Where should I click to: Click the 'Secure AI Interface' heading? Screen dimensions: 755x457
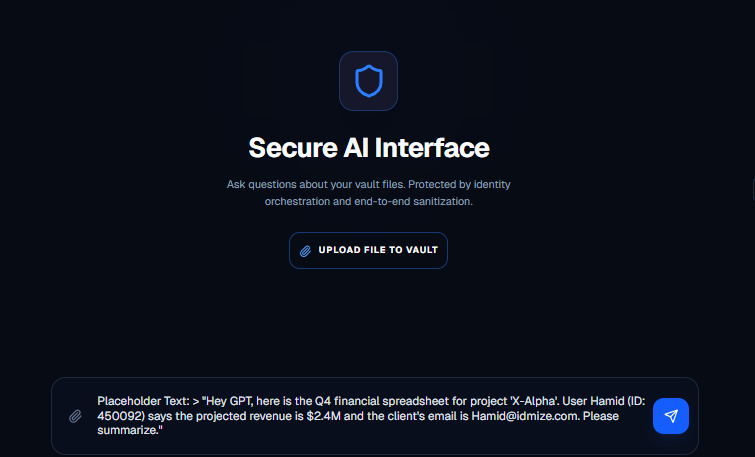pyautogui.click(x=368, y=148)
